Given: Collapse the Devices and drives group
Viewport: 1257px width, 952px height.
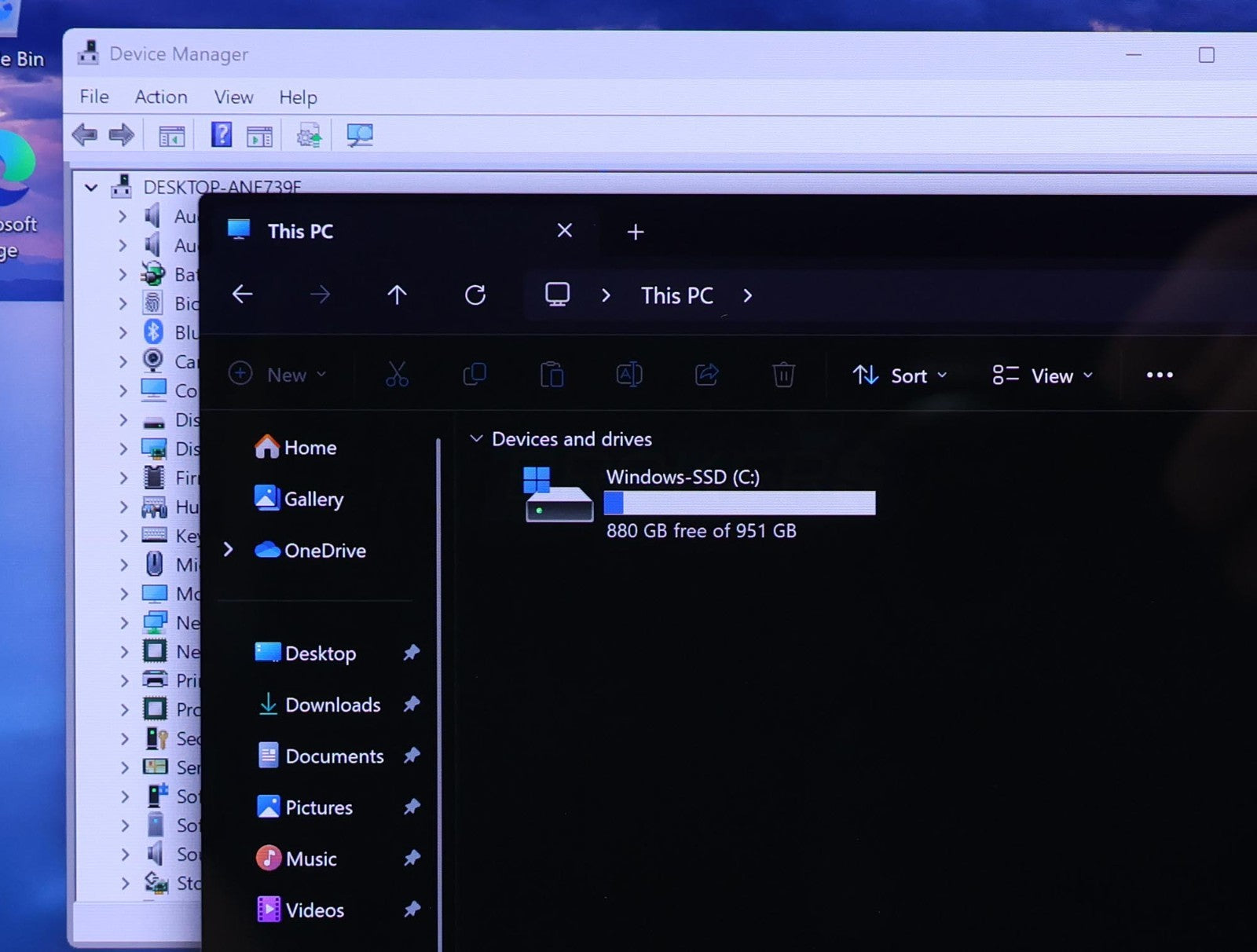Looking at the screenshot, I should [x=475, y=438].
